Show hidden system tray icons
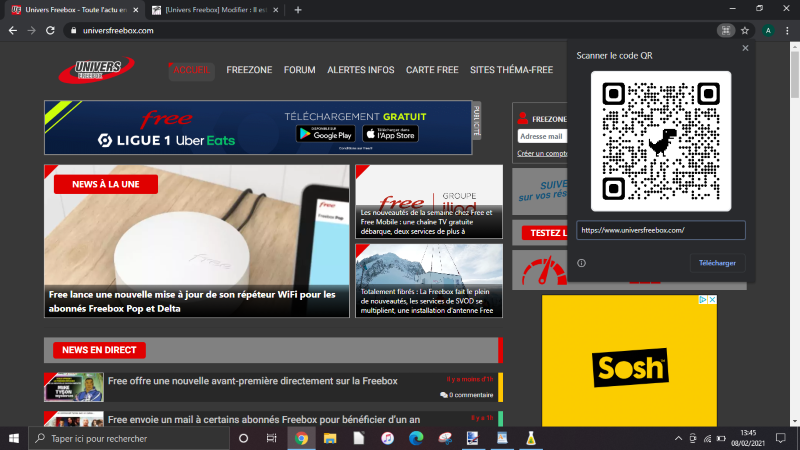The height and width of the screenshot is (450, 800). (678, 438)
